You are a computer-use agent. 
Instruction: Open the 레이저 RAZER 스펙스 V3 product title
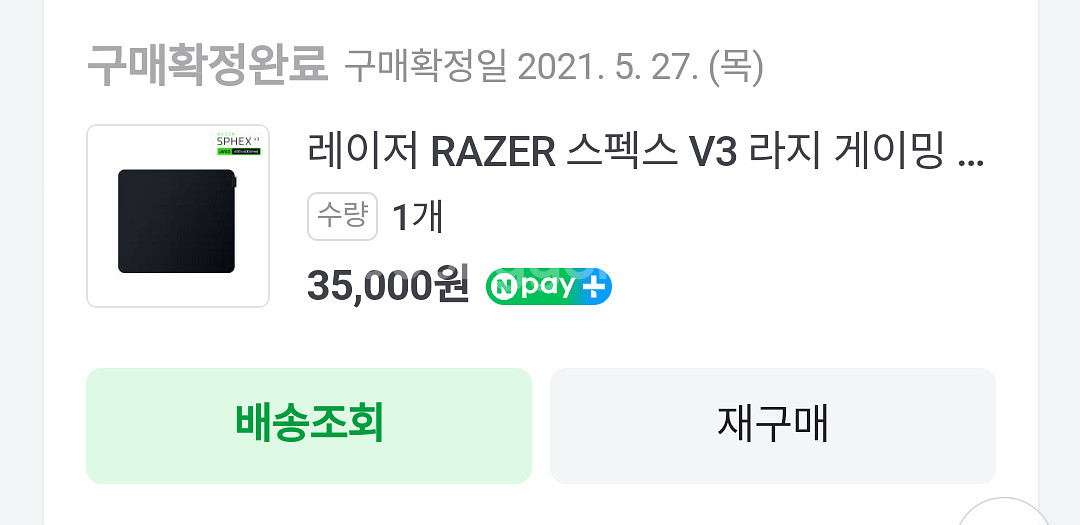[645, 153]
